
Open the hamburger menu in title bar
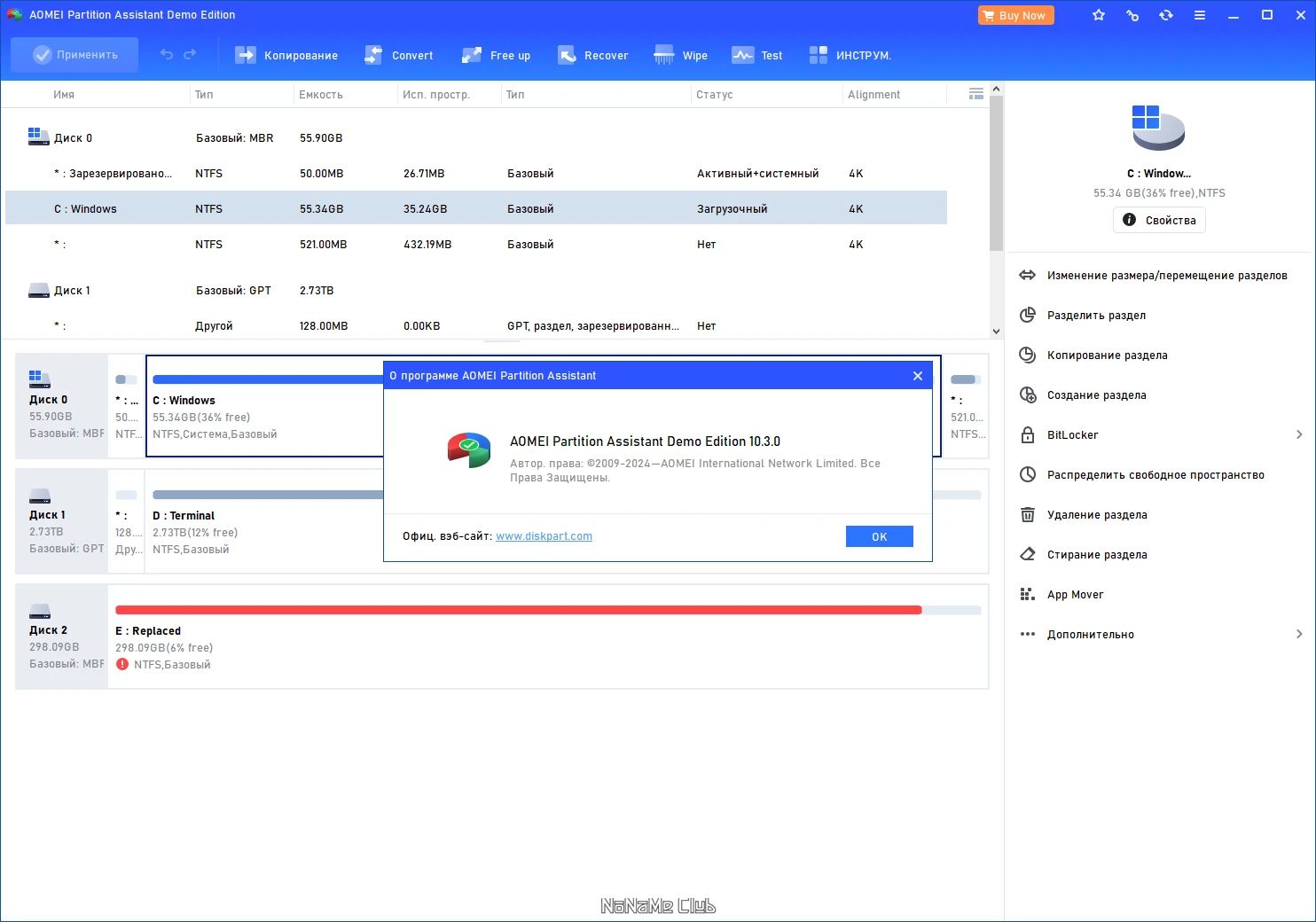tap(1199, 15)
